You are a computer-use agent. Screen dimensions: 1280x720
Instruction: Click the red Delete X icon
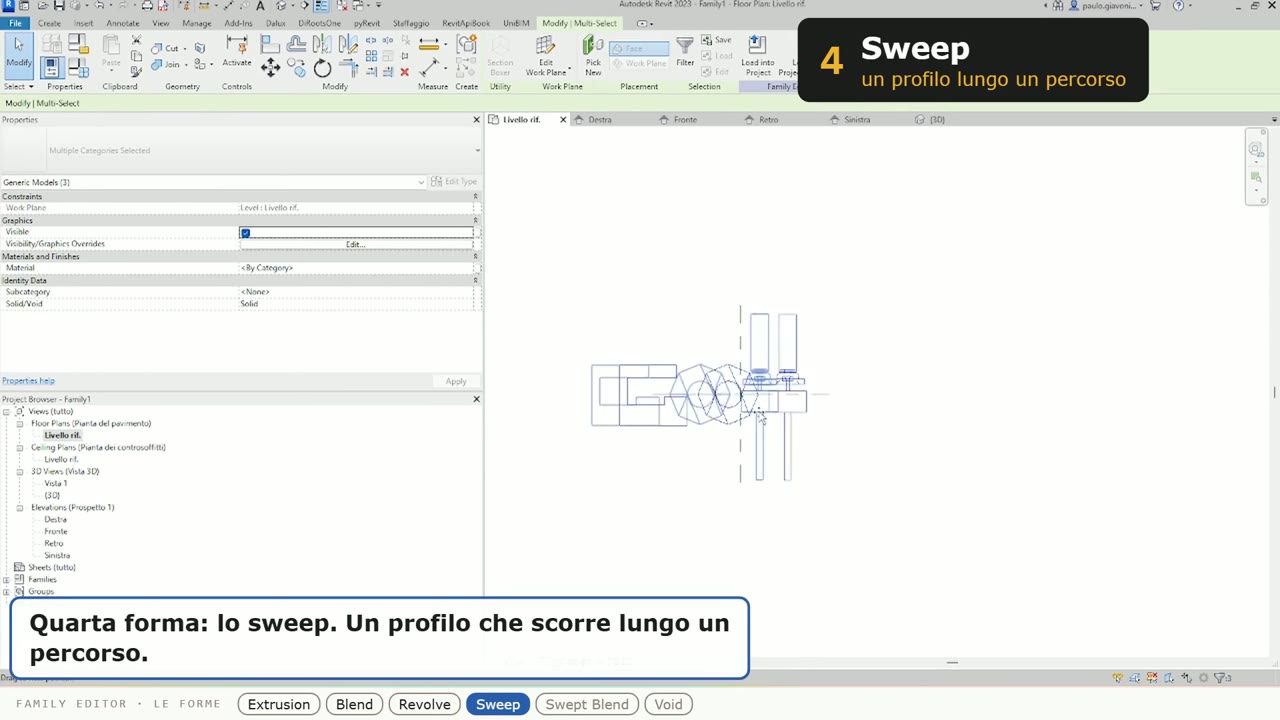point(404,72)
